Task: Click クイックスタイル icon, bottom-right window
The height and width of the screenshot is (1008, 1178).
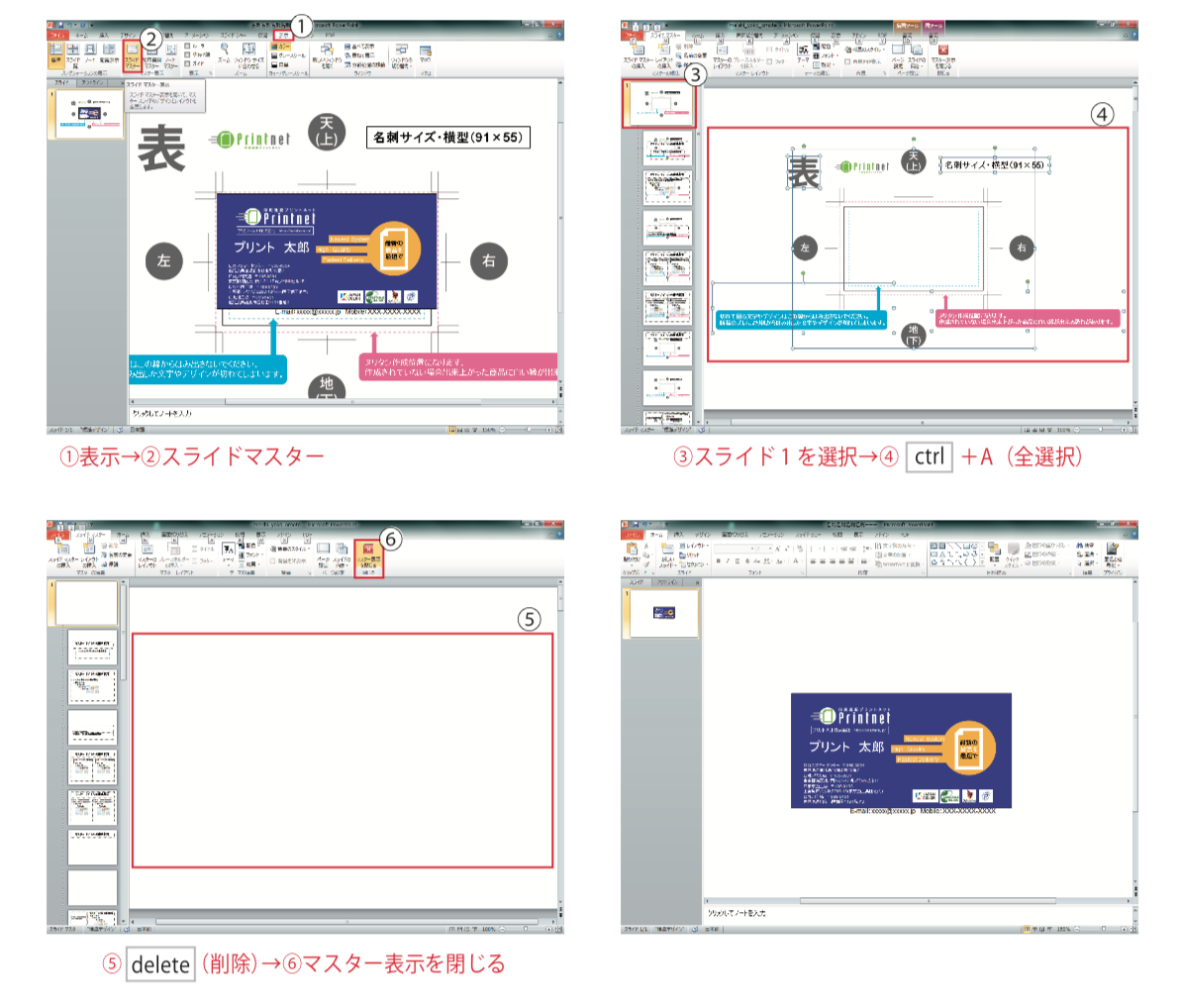Action: coord(1012,554)
